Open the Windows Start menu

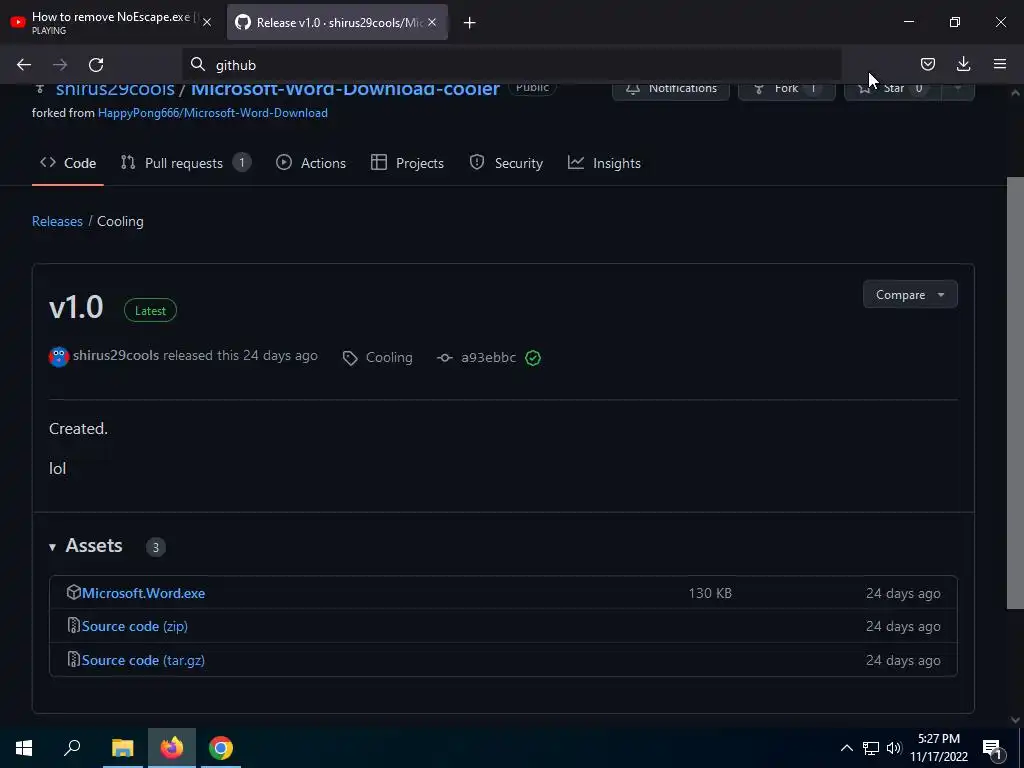click(24, 748)
